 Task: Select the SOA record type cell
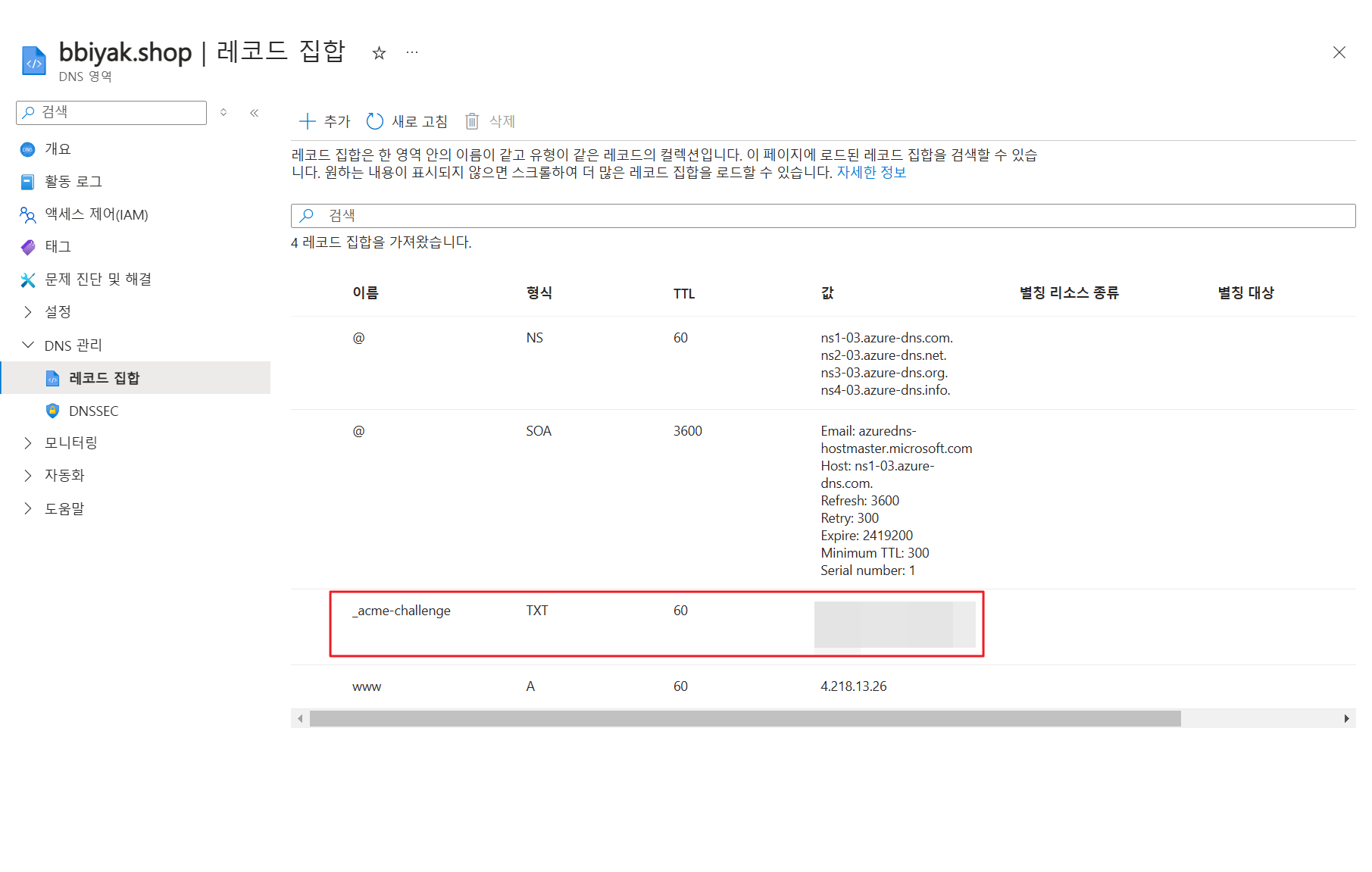tap(539, 431)
